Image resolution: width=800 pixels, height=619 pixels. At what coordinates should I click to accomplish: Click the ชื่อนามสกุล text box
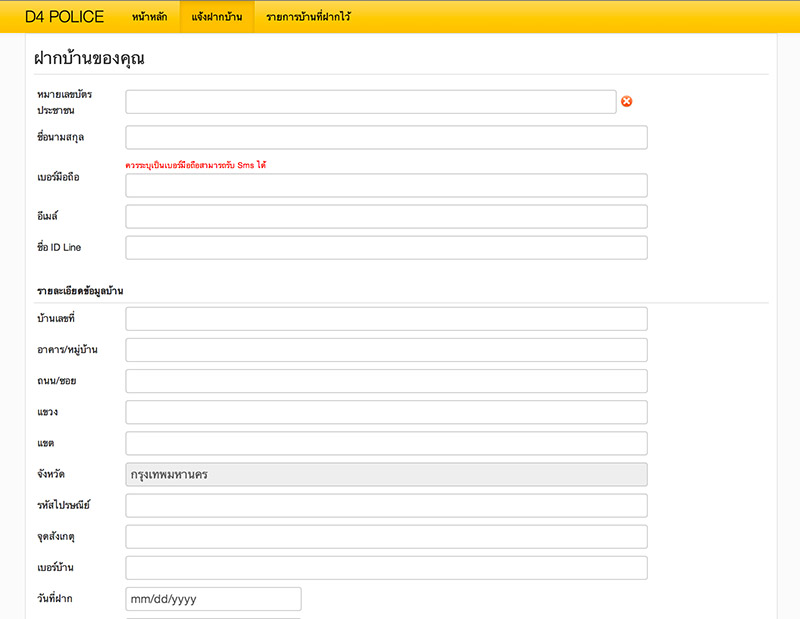click(x=386, y=137)
